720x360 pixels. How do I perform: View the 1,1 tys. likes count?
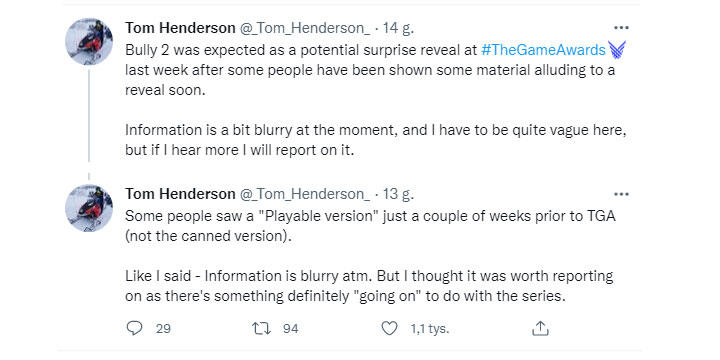point(429,329)
